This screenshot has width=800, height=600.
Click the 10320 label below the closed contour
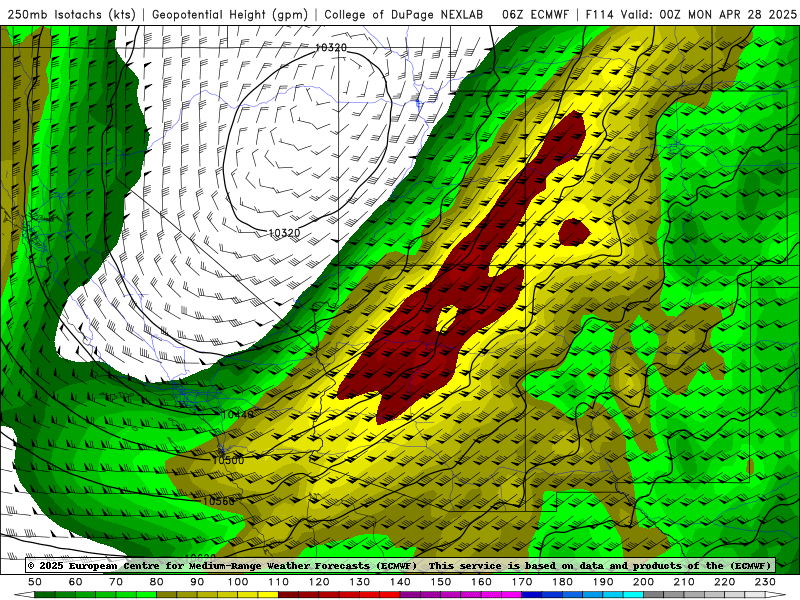(x=284, y=233)
